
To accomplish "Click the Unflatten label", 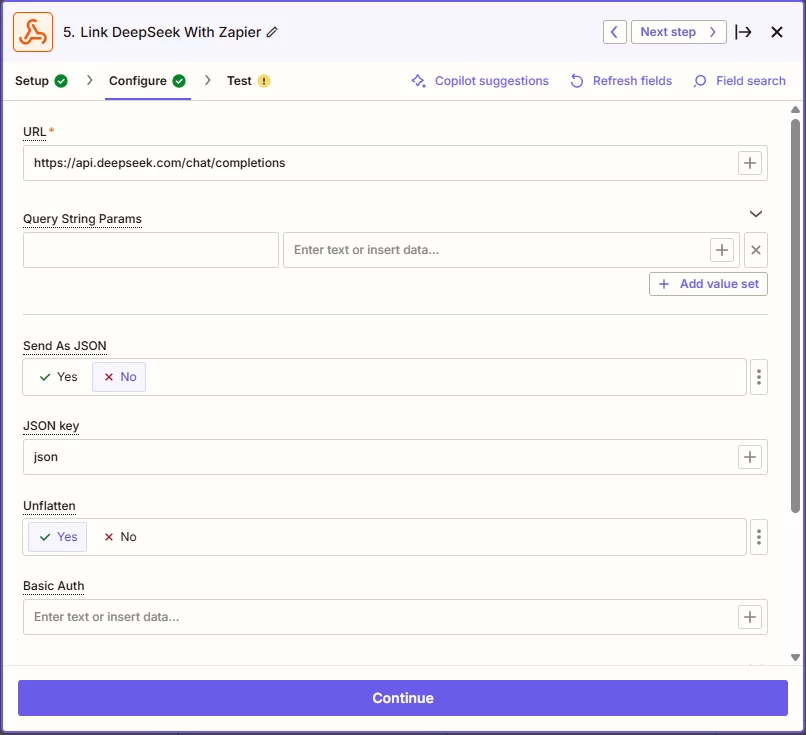I will (49, 506).
